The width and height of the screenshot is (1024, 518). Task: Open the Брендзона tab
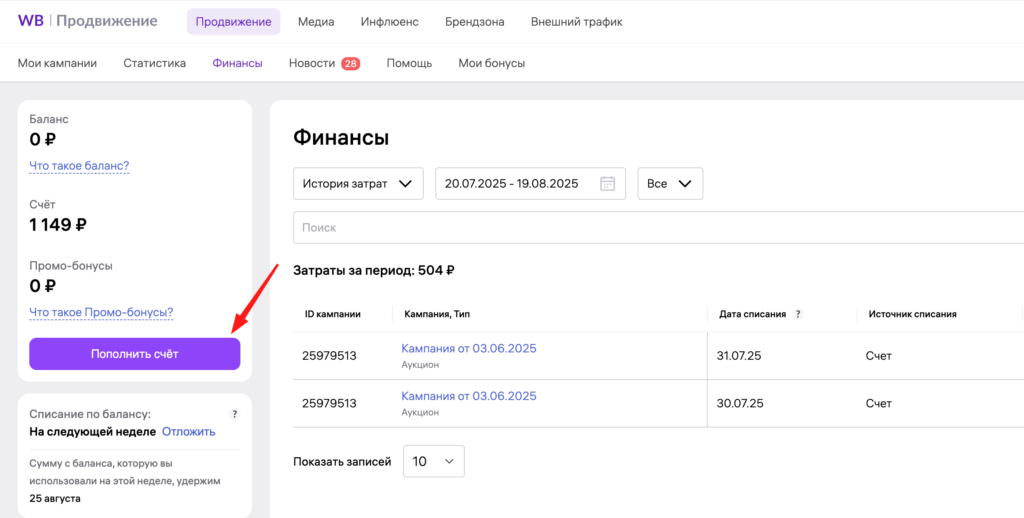pos(475,22)
